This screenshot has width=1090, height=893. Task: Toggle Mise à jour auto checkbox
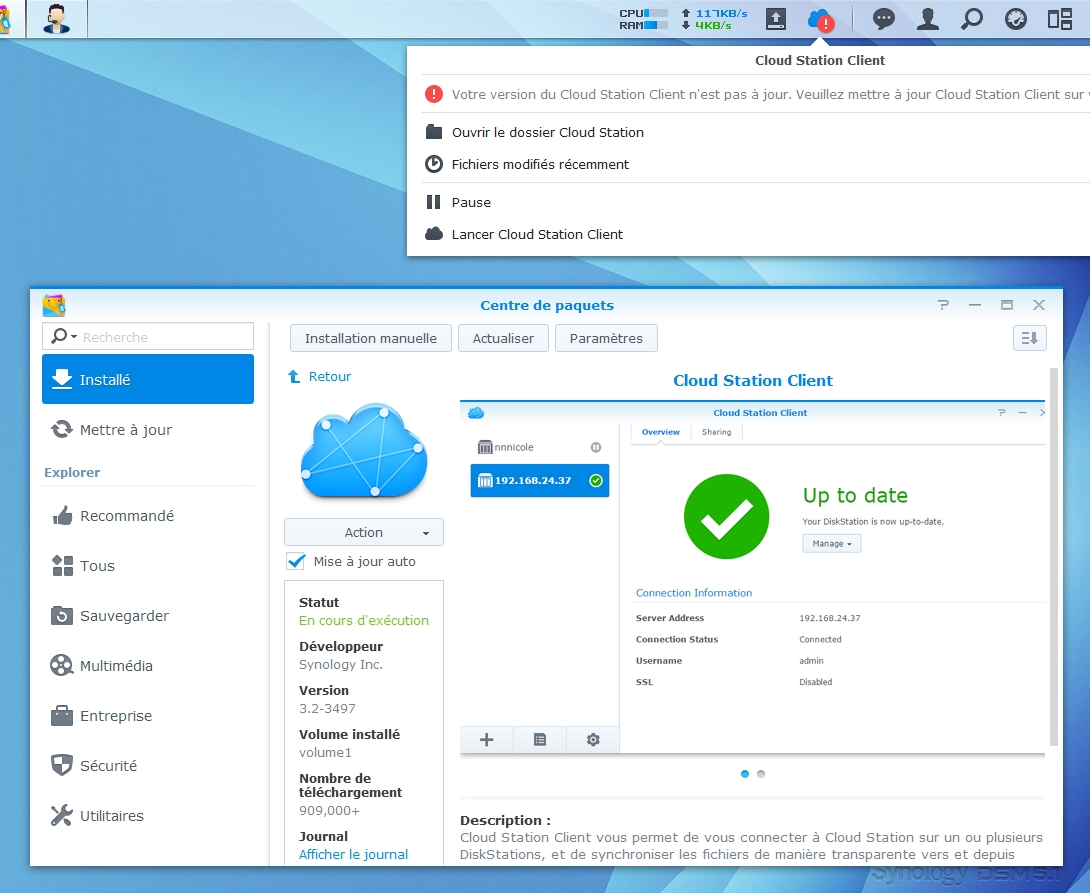click(296, 561)
